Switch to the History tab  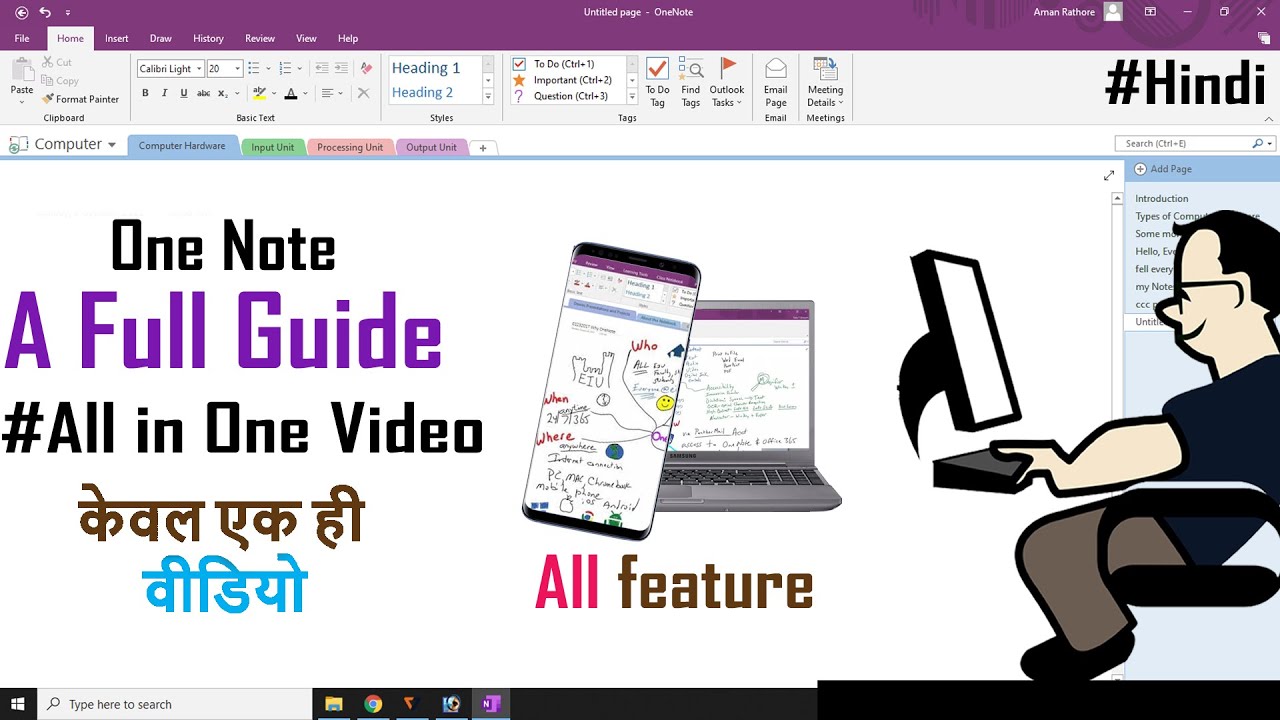pyautogui.click(x=208, y=38)
